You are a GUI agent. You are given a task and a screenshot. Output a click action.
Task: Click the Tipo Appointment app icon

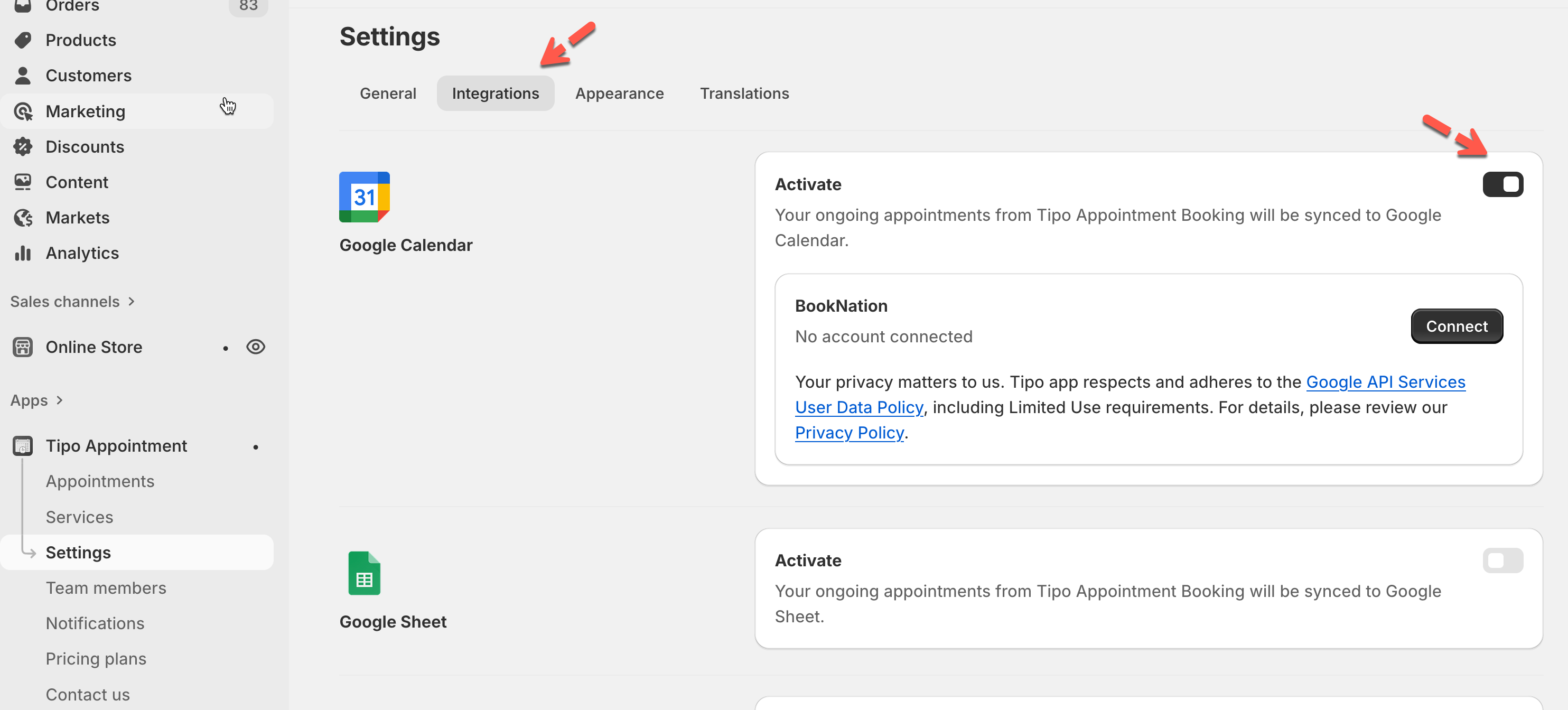click(x=23, y=446)
